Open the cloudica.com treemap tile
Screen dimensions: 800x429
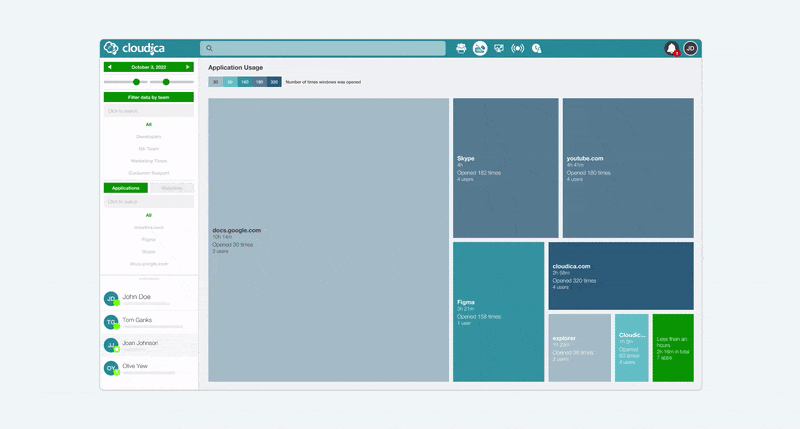[x=621, y=276]
